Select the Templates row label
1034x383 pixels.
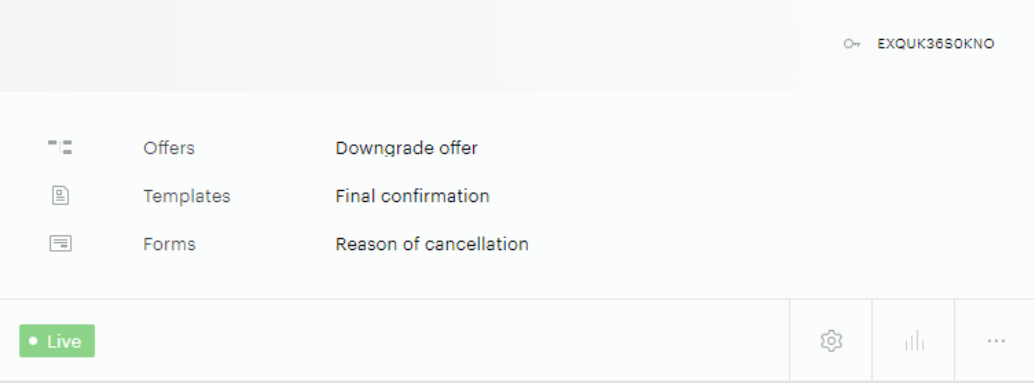point(187,196)
